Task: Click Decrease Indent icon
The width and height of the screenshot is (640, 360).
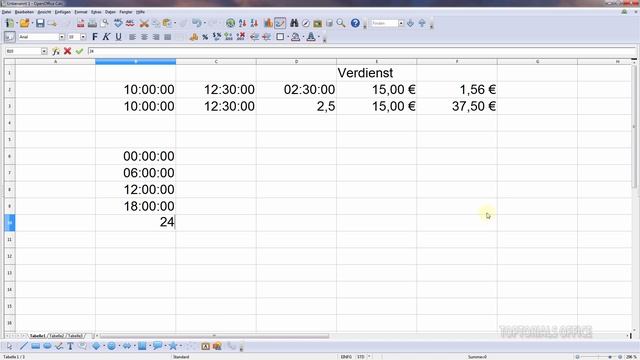Action: tap(255, 37)
